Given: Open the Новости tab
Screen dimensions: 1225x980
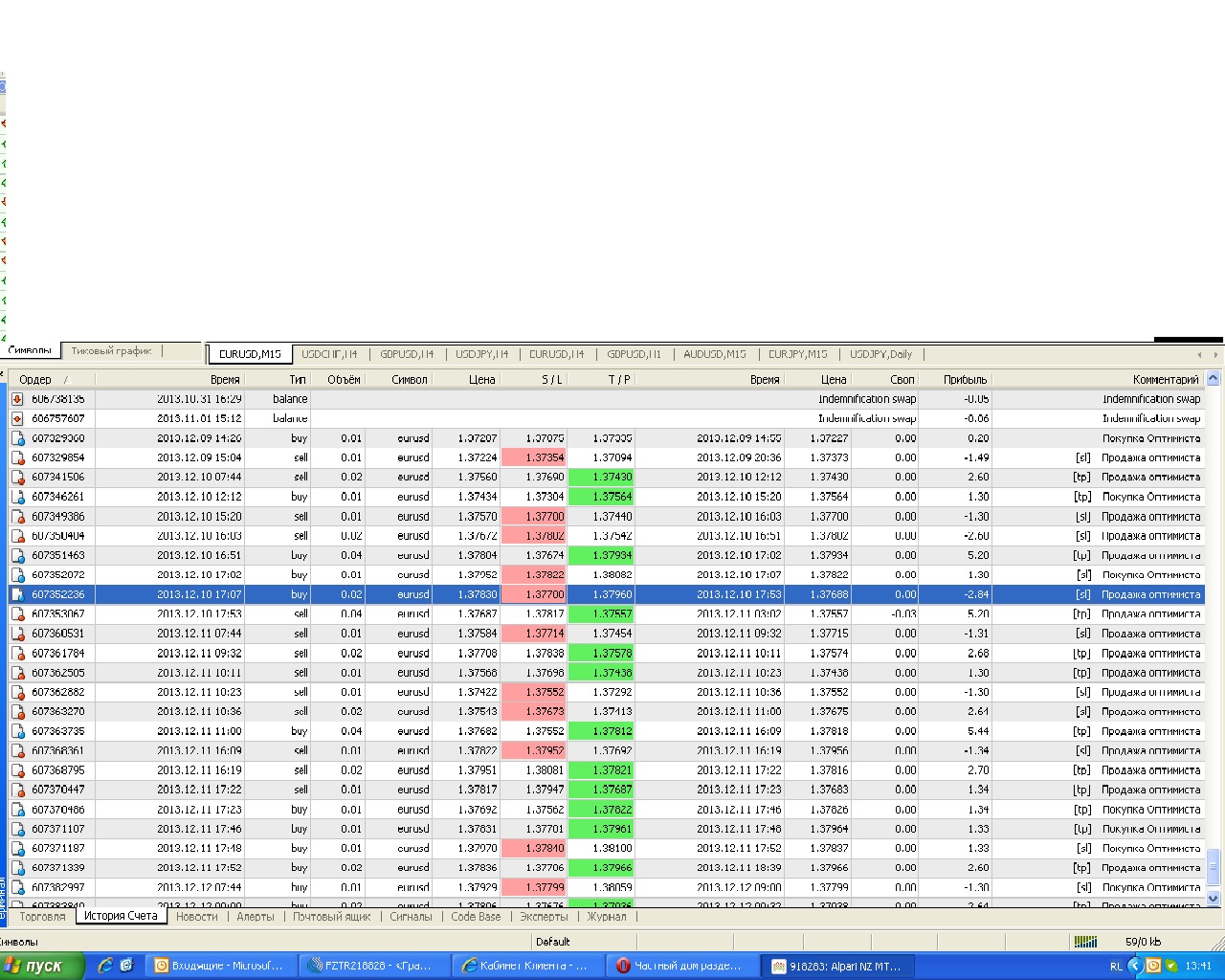Looking at the screenshot, I should tap(197, 917).
